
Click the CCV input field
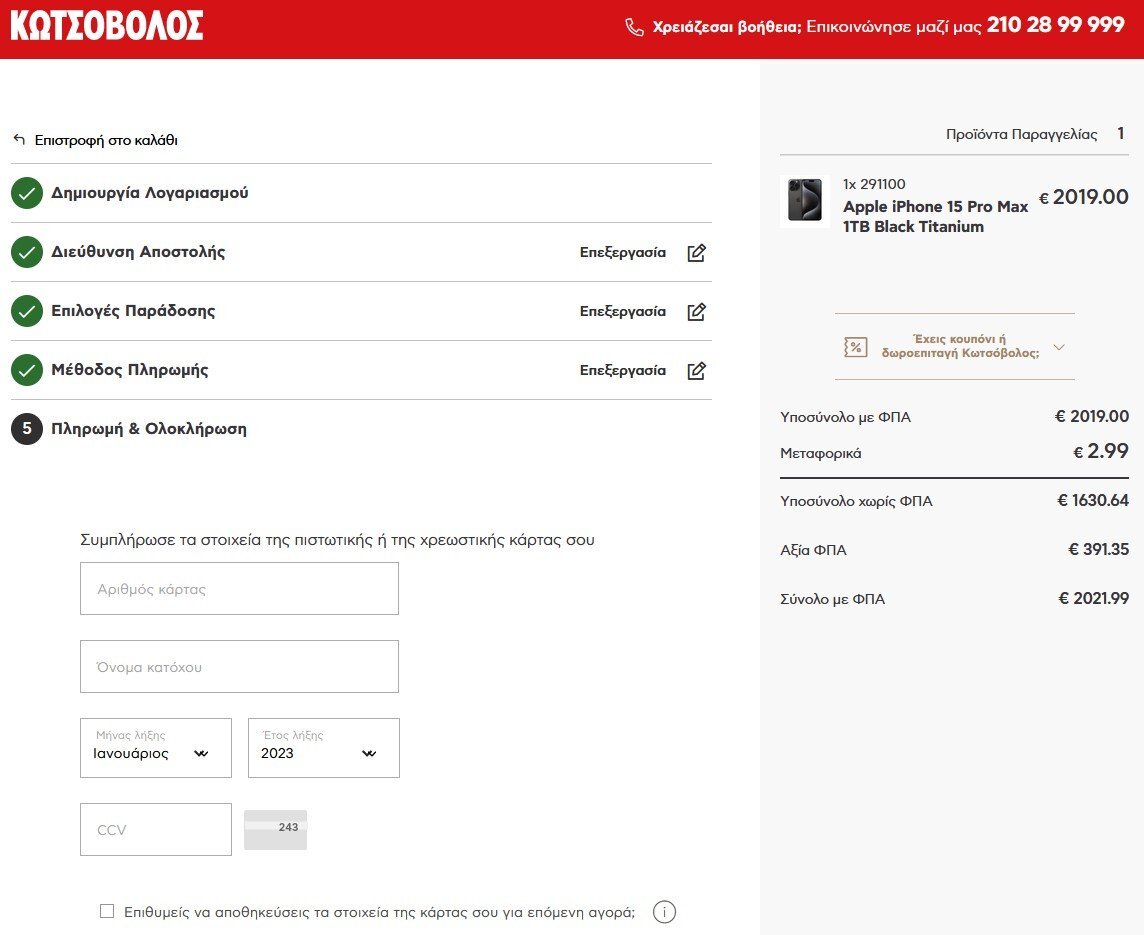156,829
